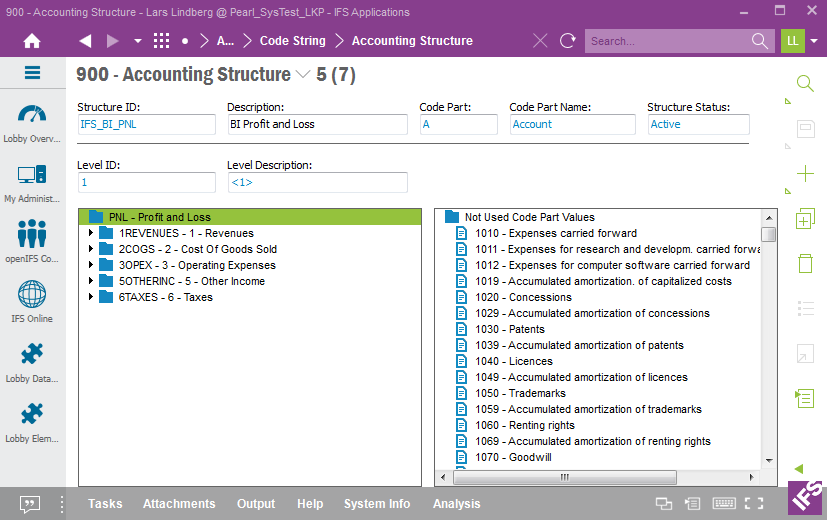Click the search magnifier in right panel
This screenshot has width=827, height=520.
(805, 83)
